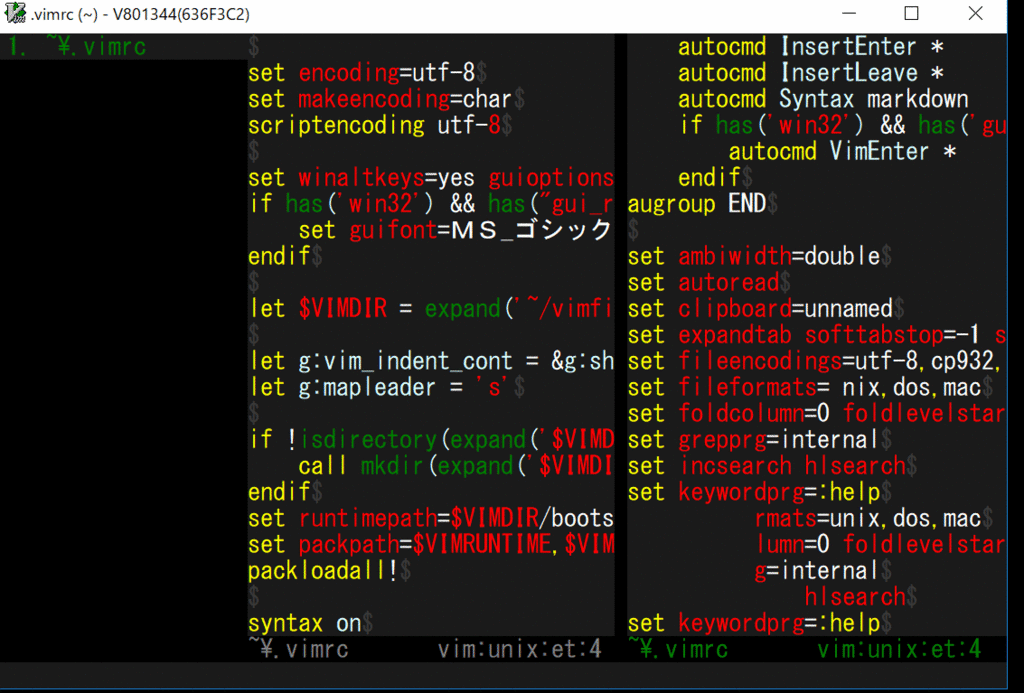Viewport: 1024px width, 693px height.
Task: Click the "let $VIMDIR = expand" line
Action: tap(431, 308)
